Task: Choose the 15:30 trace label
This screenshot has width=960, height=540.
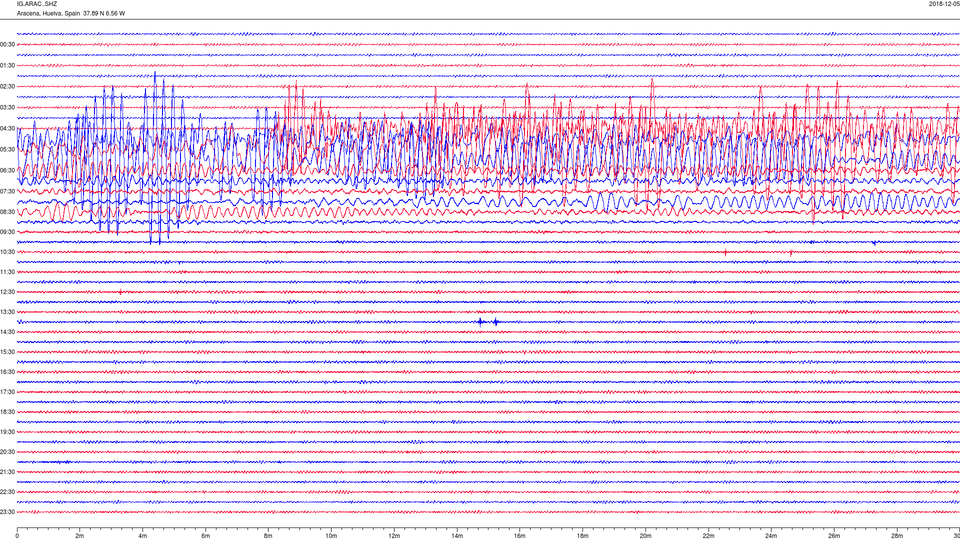Action: [x=7, y=352]
